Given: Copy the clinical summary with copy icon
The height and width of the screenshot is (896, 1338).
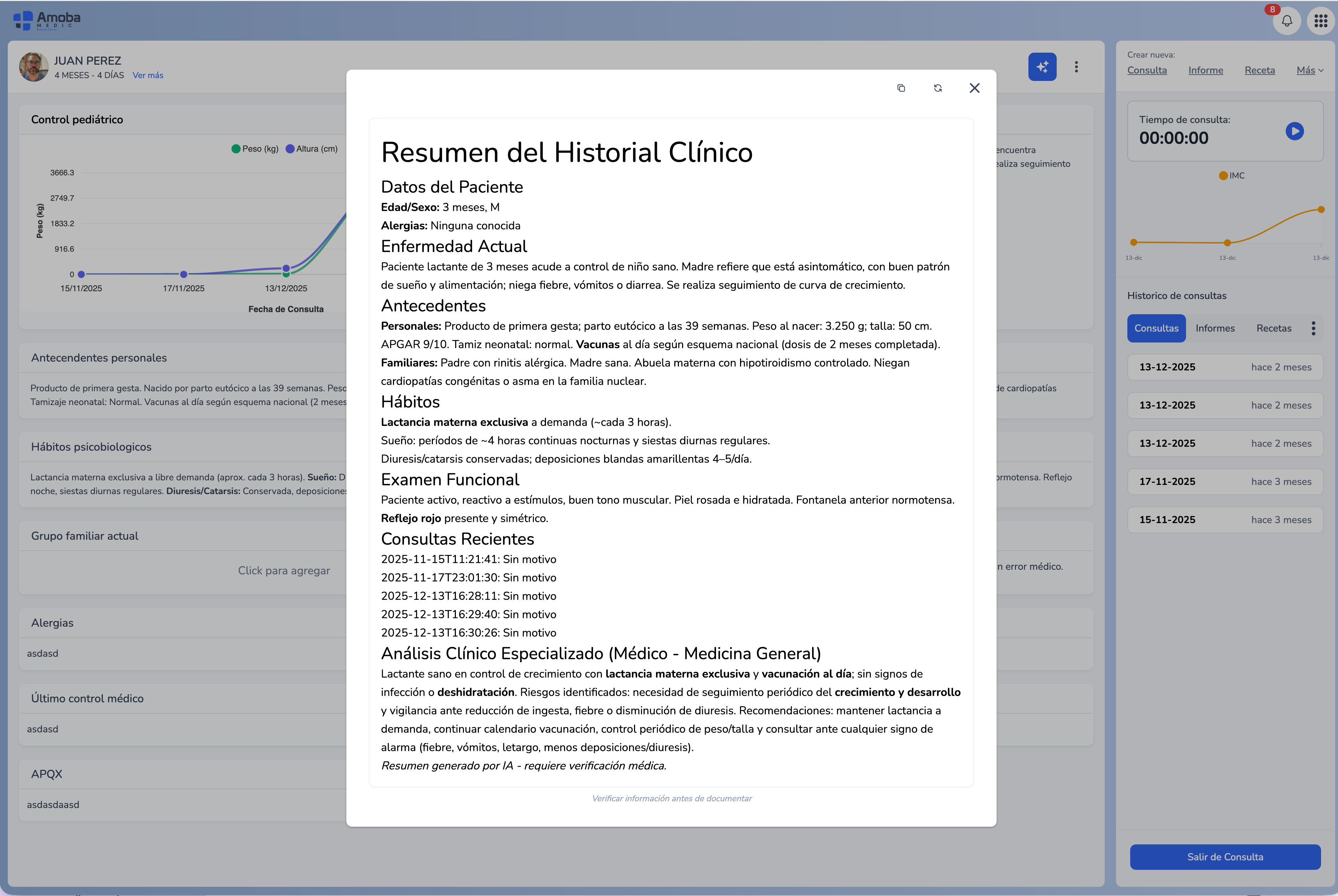Looking at the screenshot, I should click(x=901, y=88).
